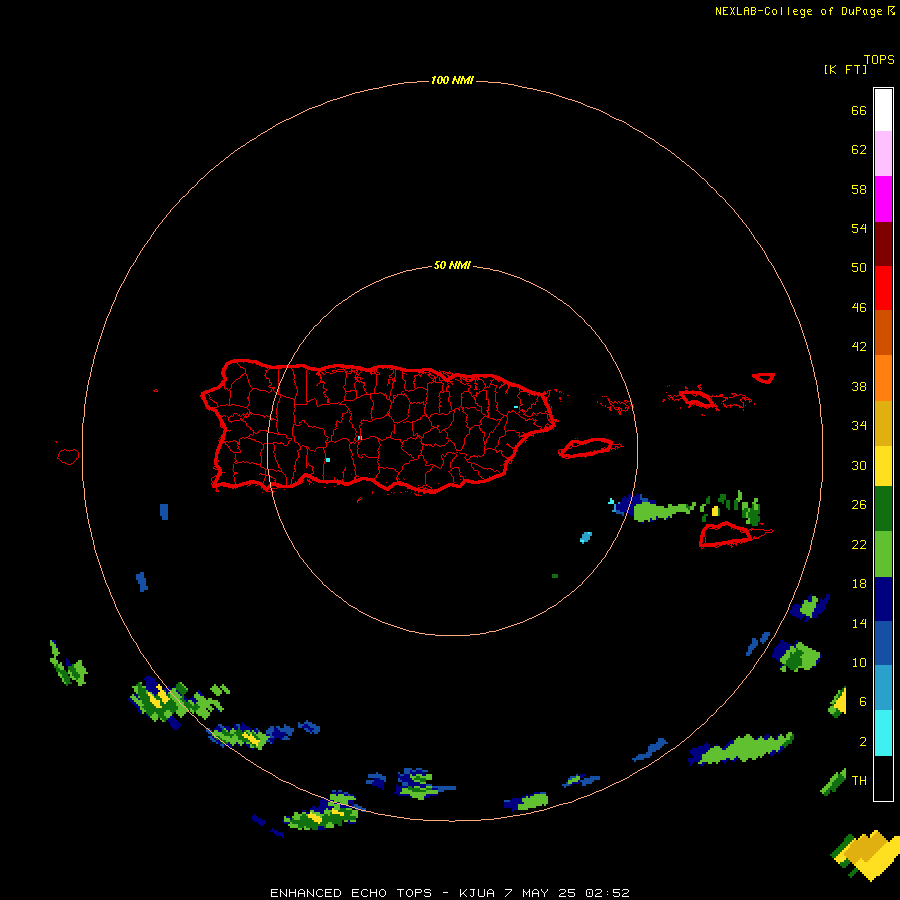Pick the bright red legend band
The image size is (900, 900).
pos(883,288)
